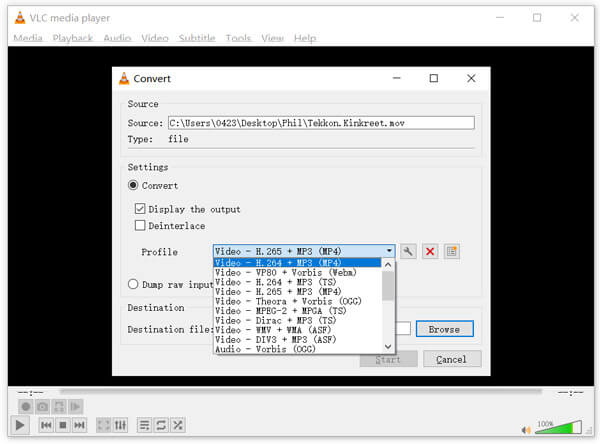Screen dimensions: 600x444
Task: Open the edit profile wrench icon
Action: point(408,251)
